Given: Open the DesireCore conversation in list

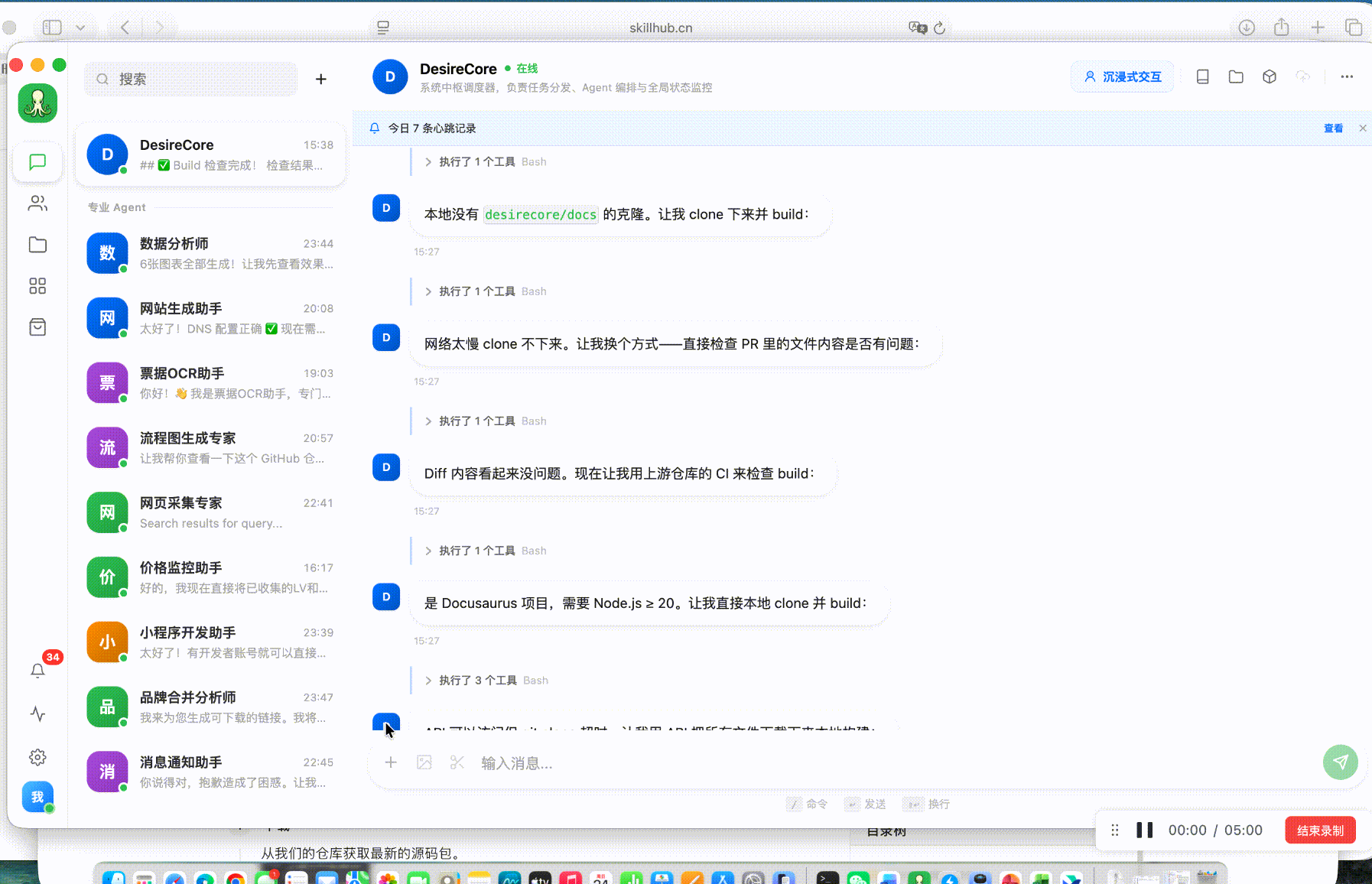Looking at the screenshot, I should 210,154.
